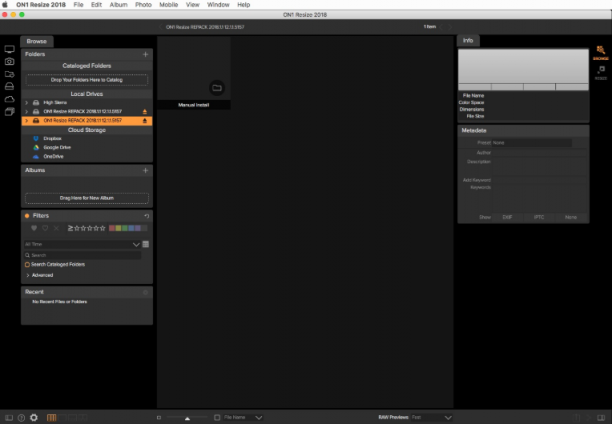This screenshot has height=424, width=612.
Task: Open the help question-mark icon
Action: (21, 417)
